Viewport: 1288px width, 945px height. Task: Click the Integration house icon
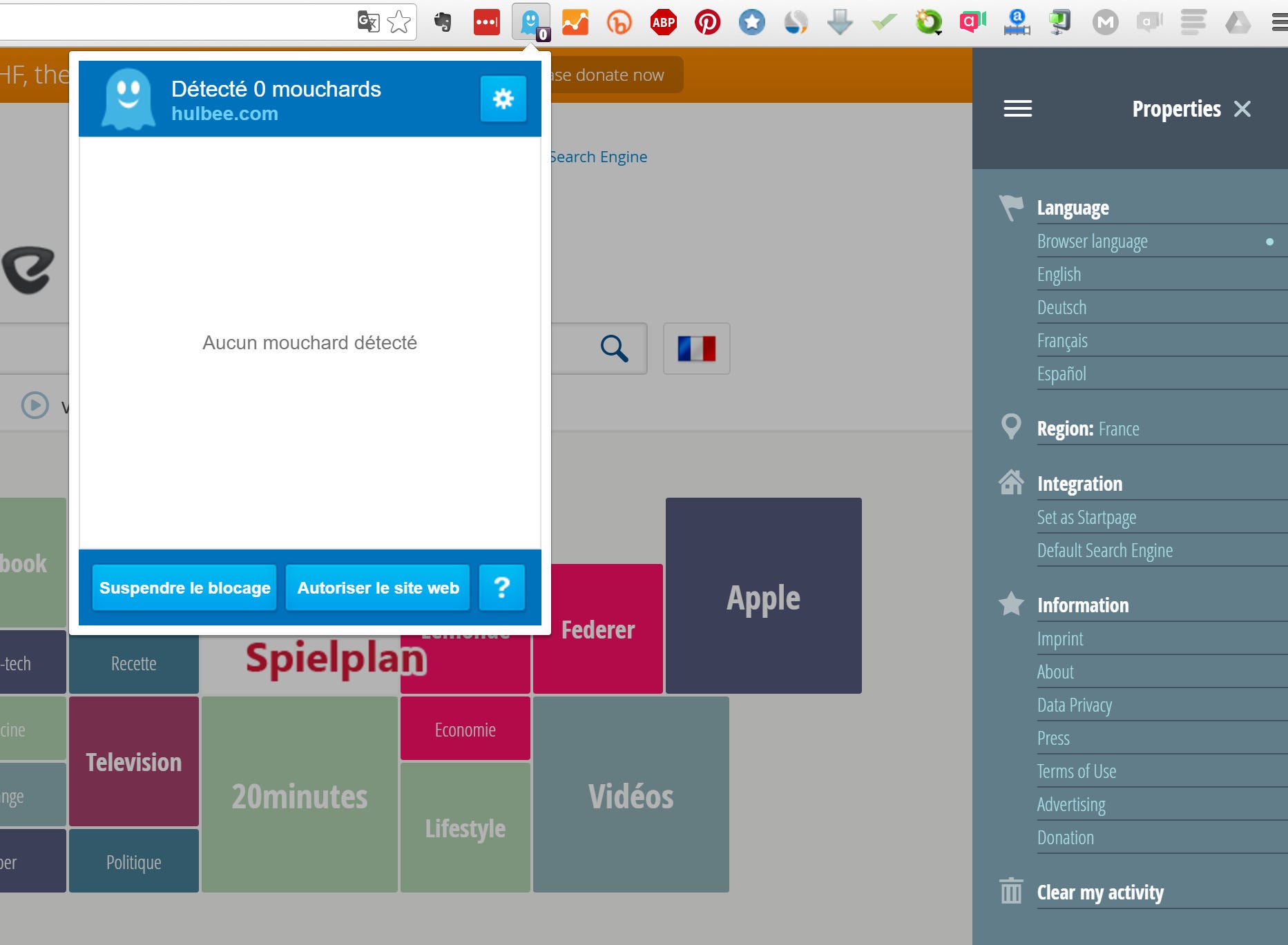[x=1011, y=483]
